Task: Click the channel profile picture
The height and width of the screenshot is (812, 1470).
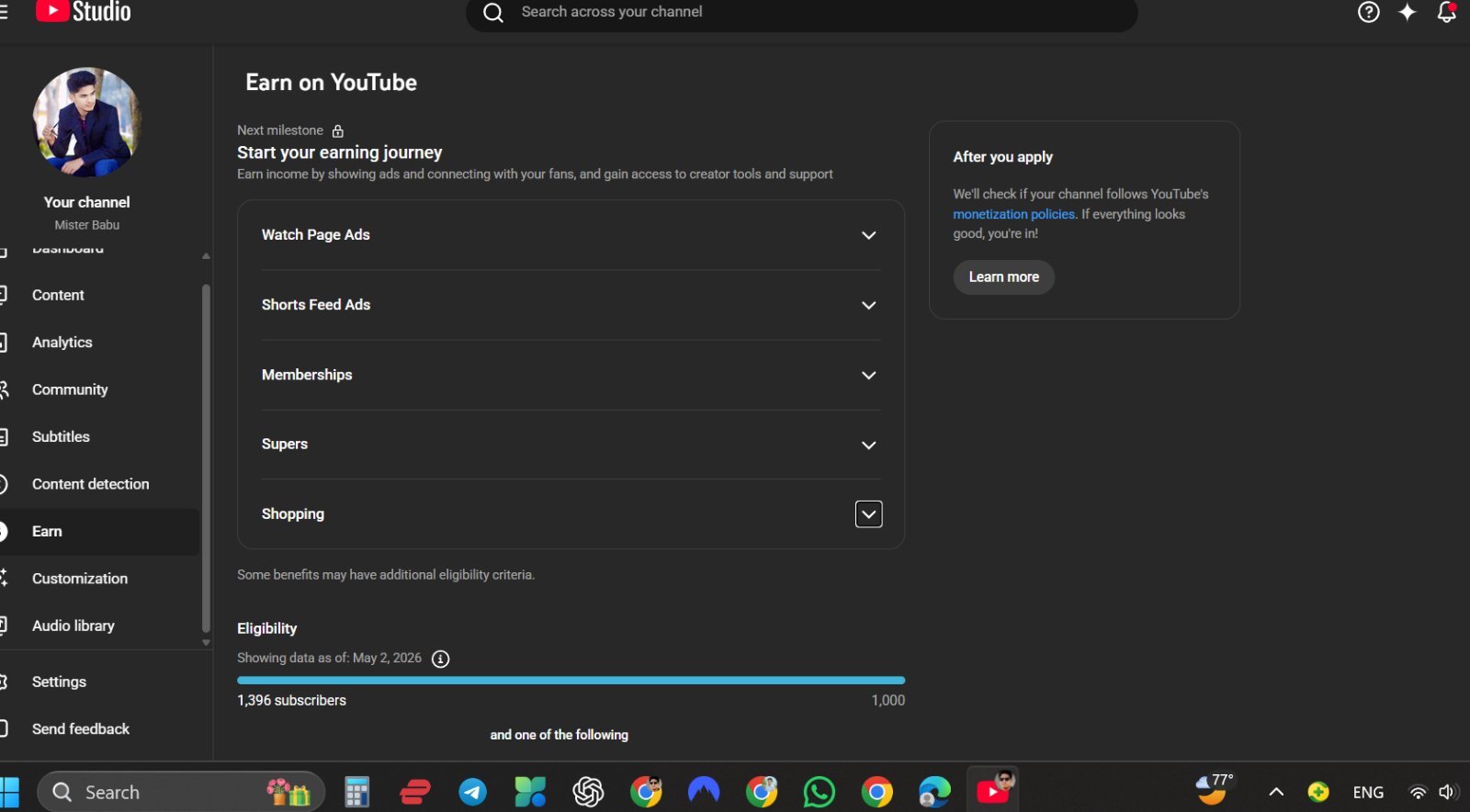Action: click(x=86, y=122)
